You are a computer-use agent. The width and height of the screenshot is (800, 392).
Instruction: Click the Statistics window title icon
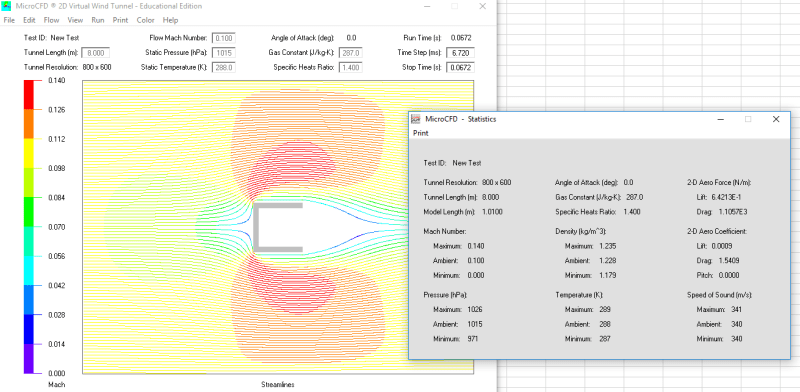click(416, 119)
